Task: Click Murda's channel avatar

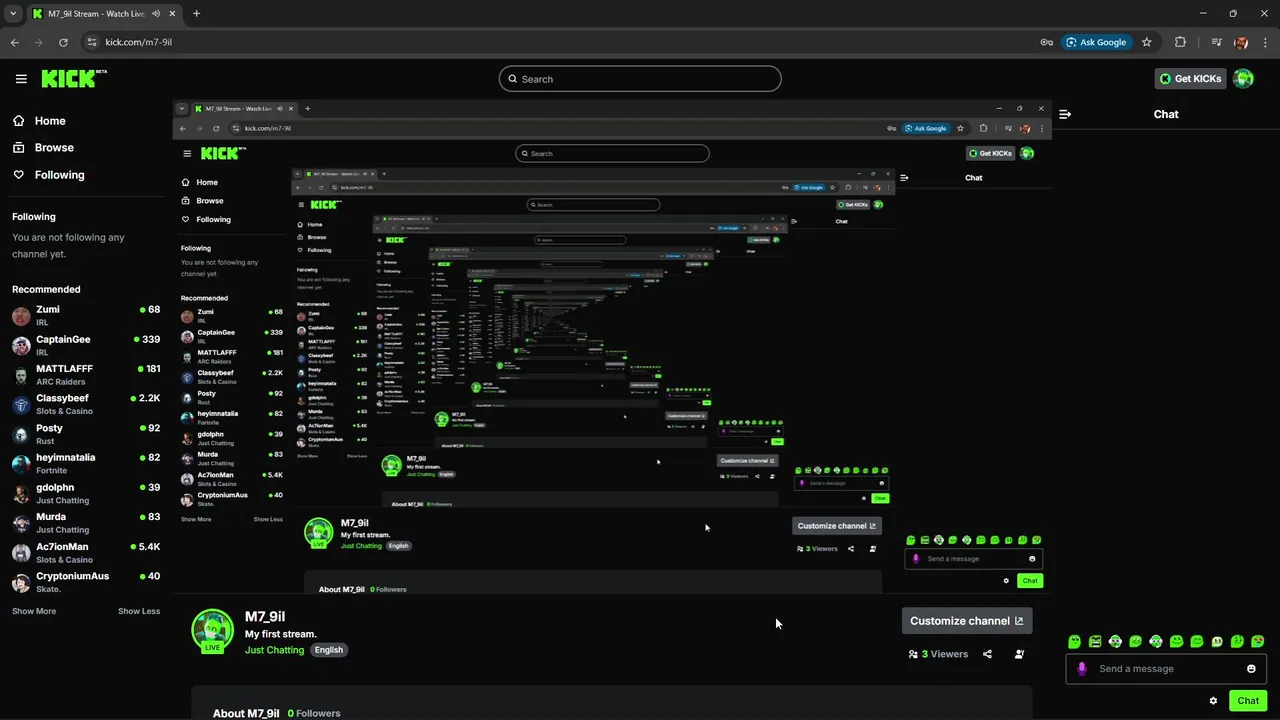Action: [x=21, y=523]
